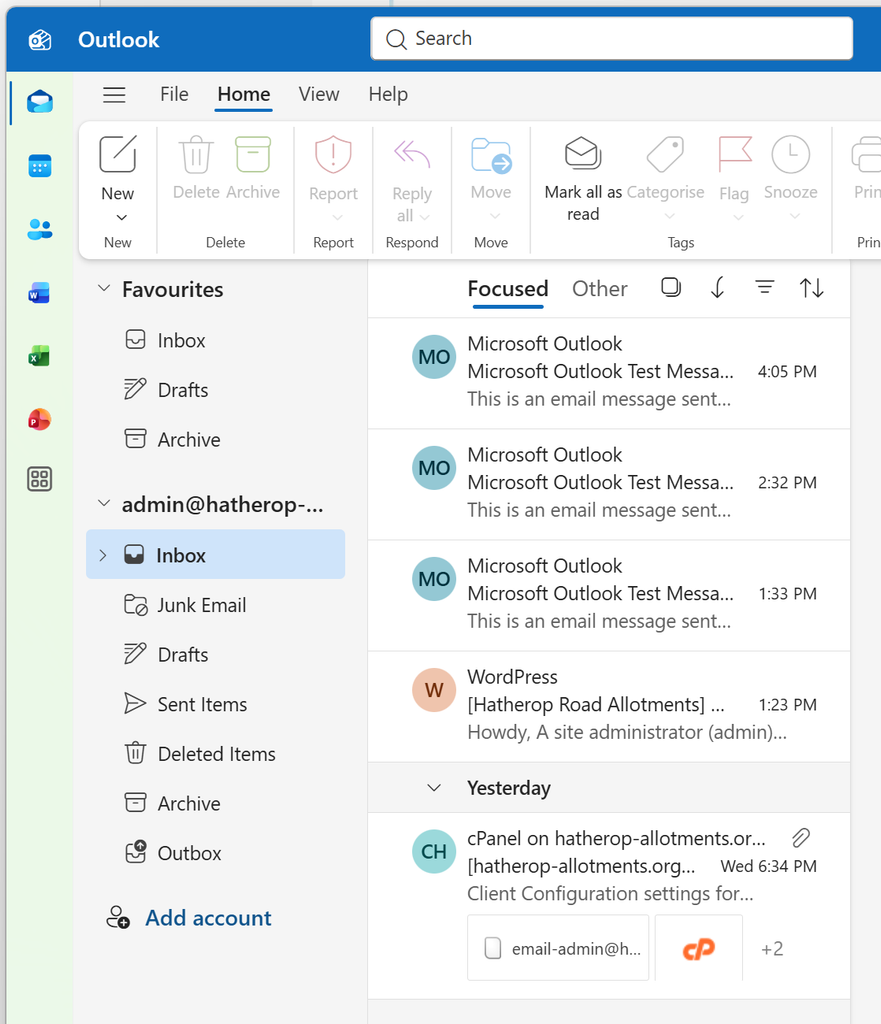Click the Report shield icon
This screenshot has height=1024, width=881.
333,154
